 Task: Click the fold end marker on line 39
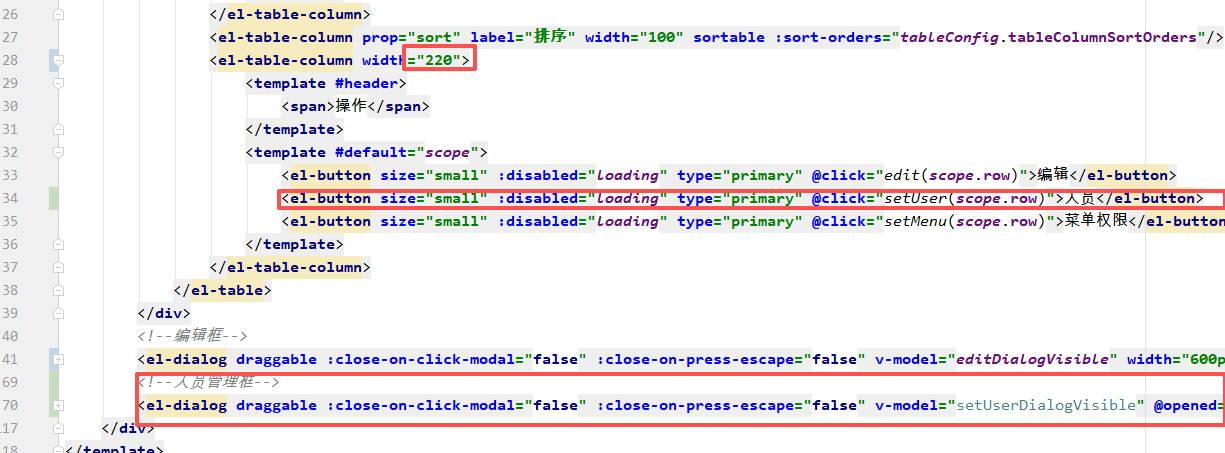[58, 313]
